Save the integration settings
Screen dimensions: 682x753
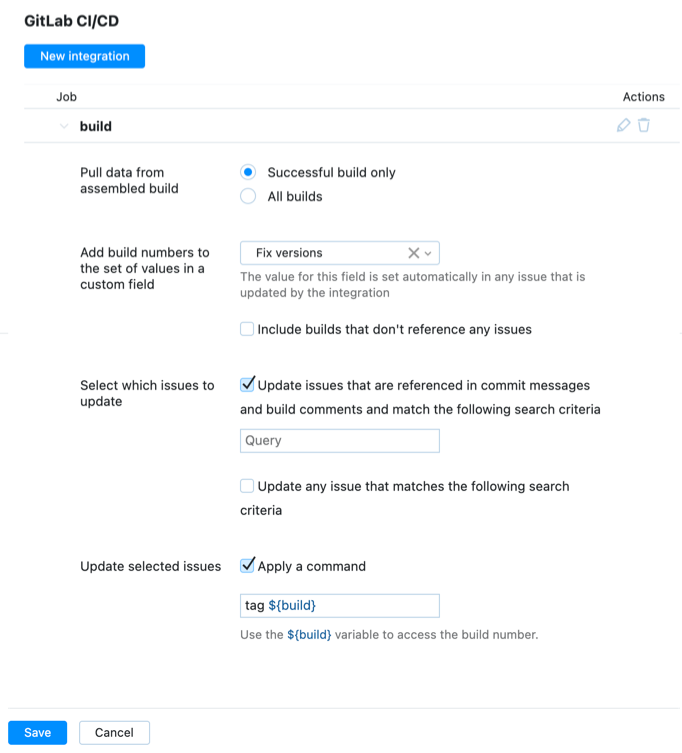pyautogui.click(x=37, y=732)
